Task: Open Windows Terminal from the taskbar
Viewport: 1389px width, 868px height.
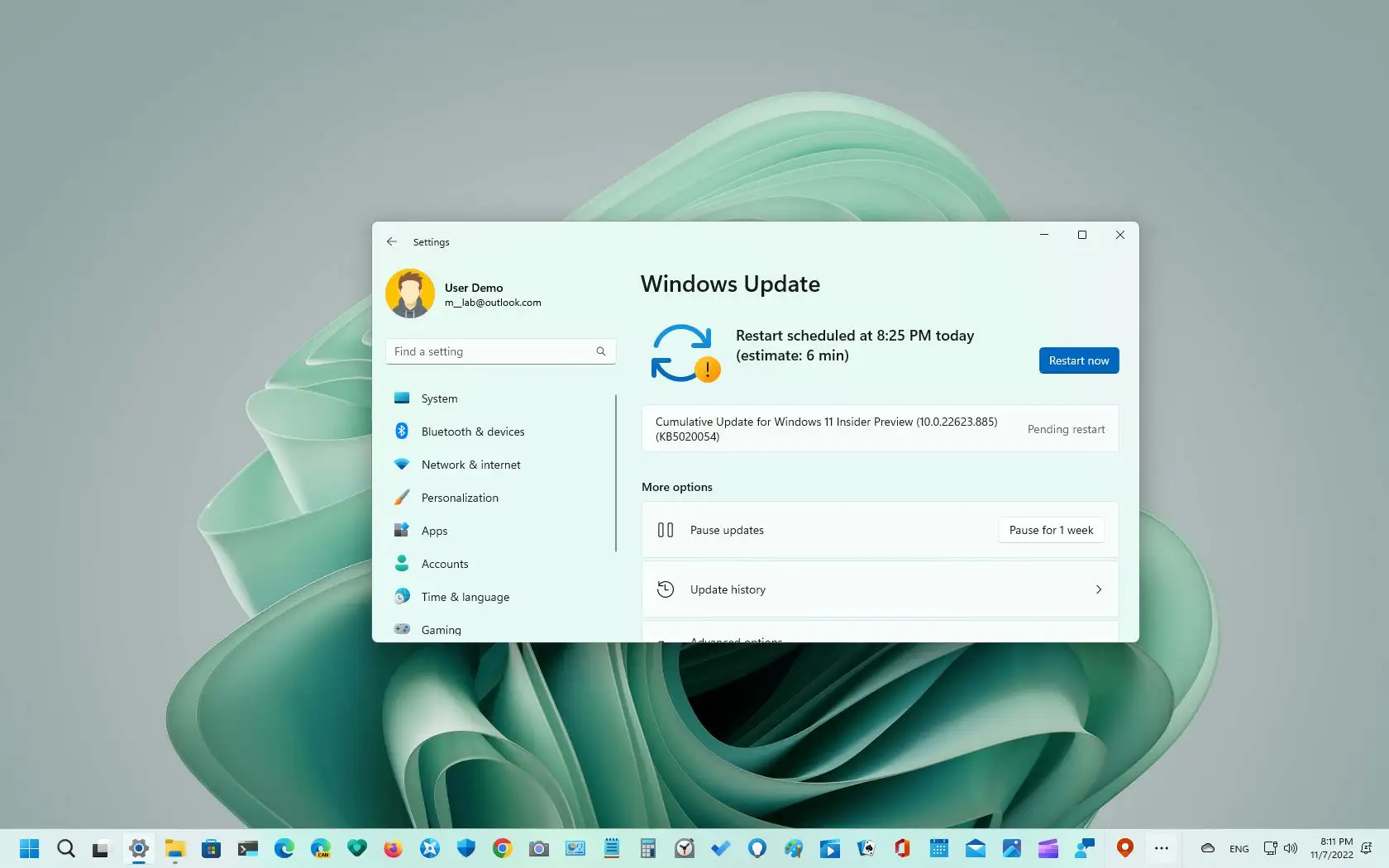Action: (249, 848)
